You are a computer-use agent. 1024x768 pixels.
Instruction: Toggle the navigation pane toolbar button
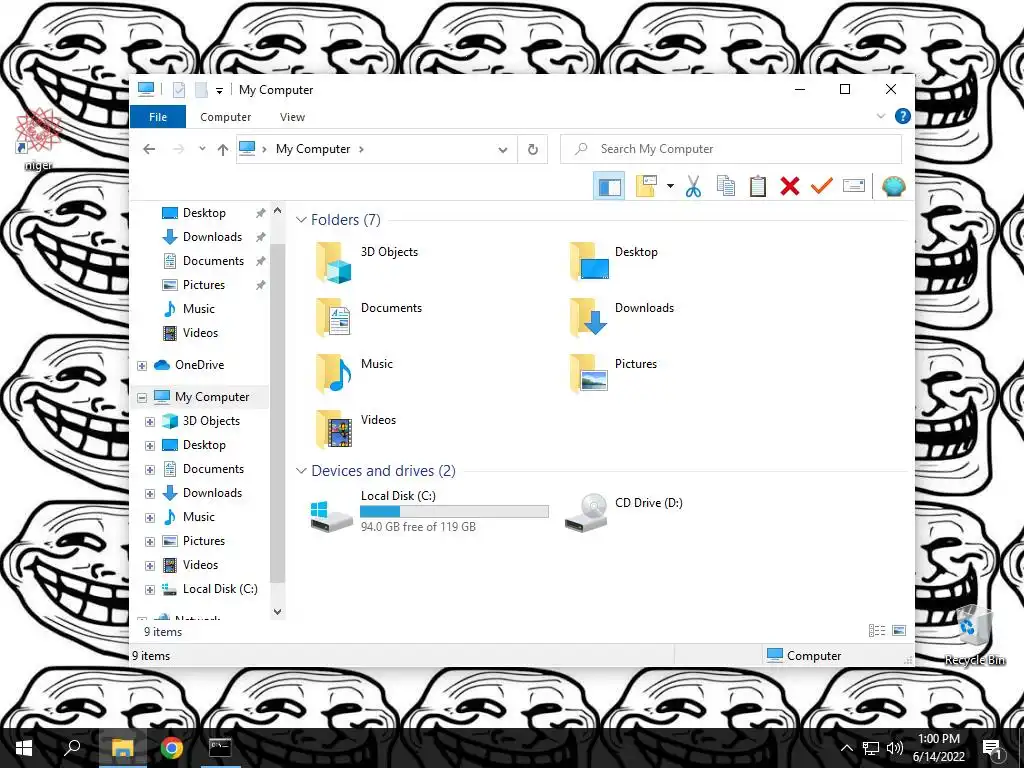point(609,187)
